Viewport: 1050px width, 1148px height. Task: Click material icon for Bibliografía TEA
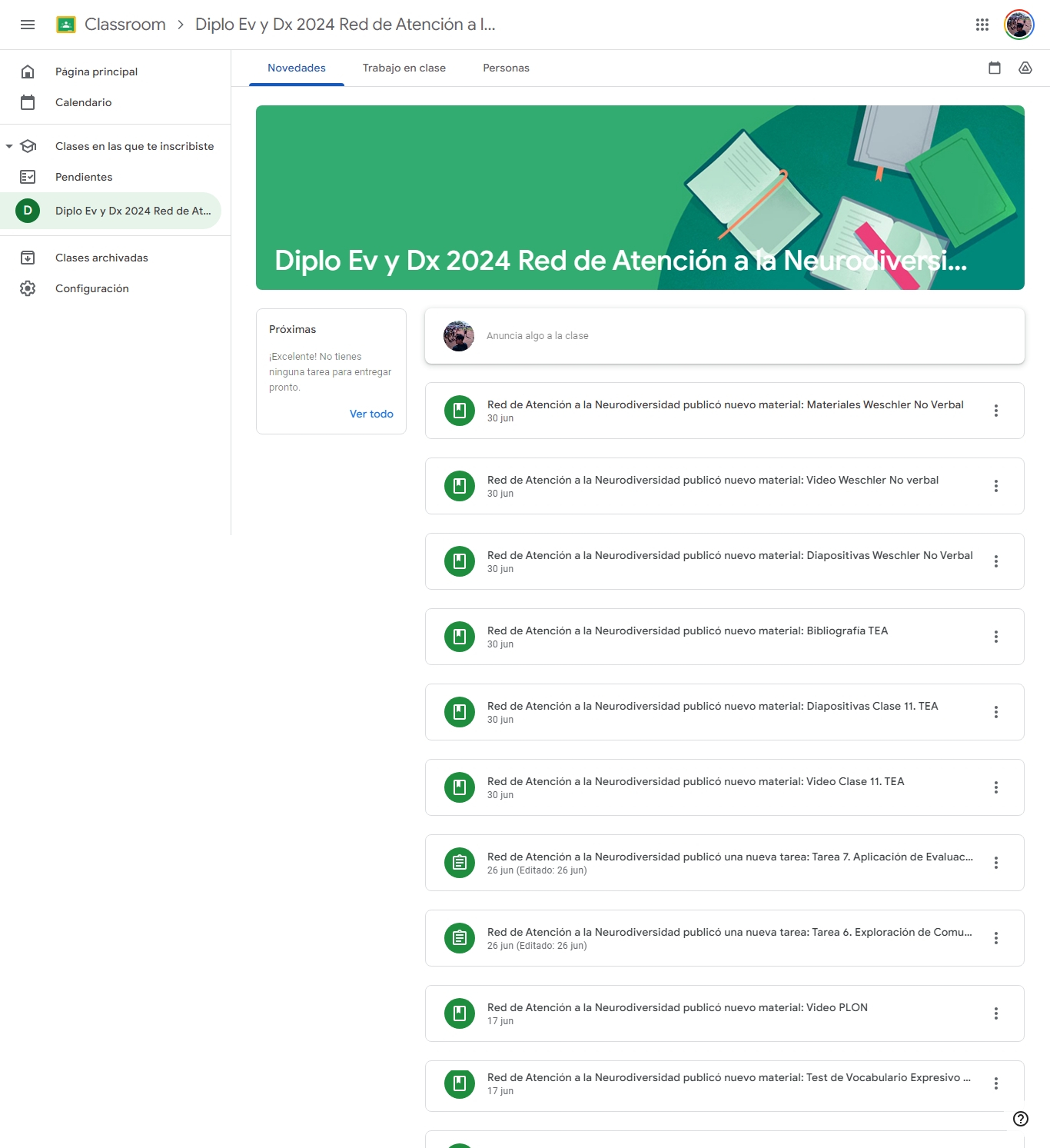point(460,637)
